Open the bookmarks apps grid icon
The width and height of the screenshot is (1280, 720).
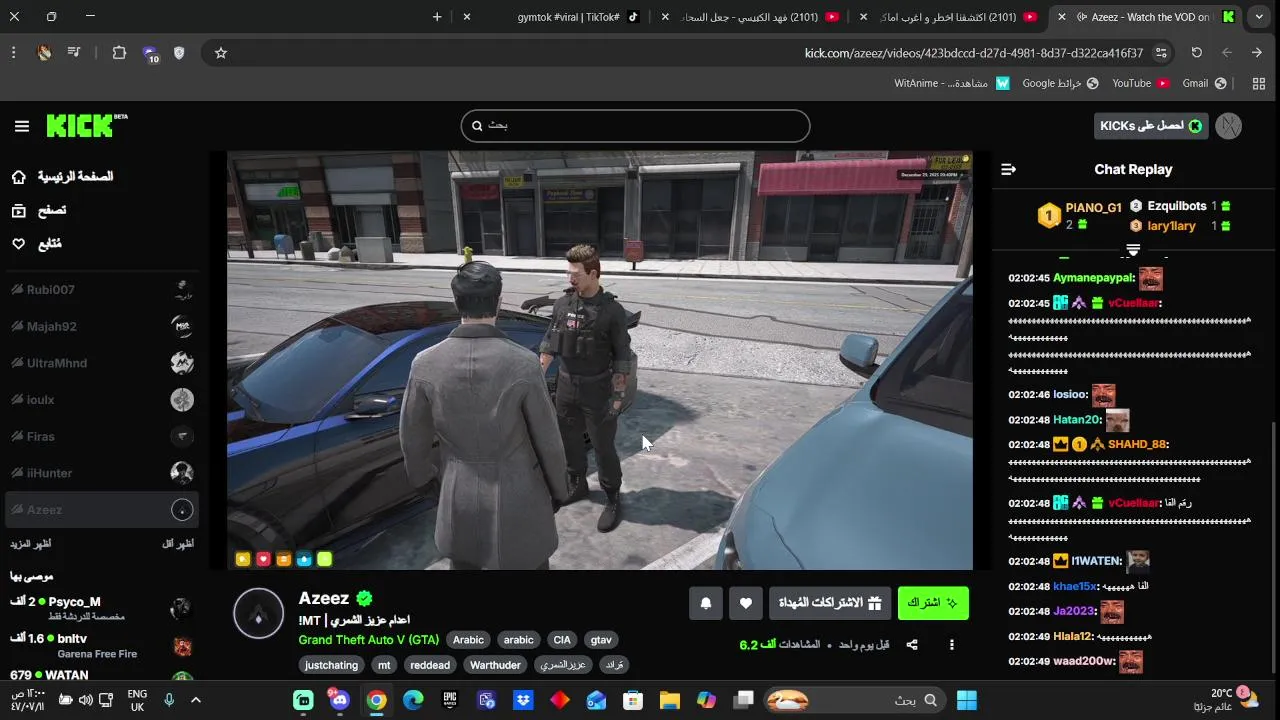click(1259, 84)
